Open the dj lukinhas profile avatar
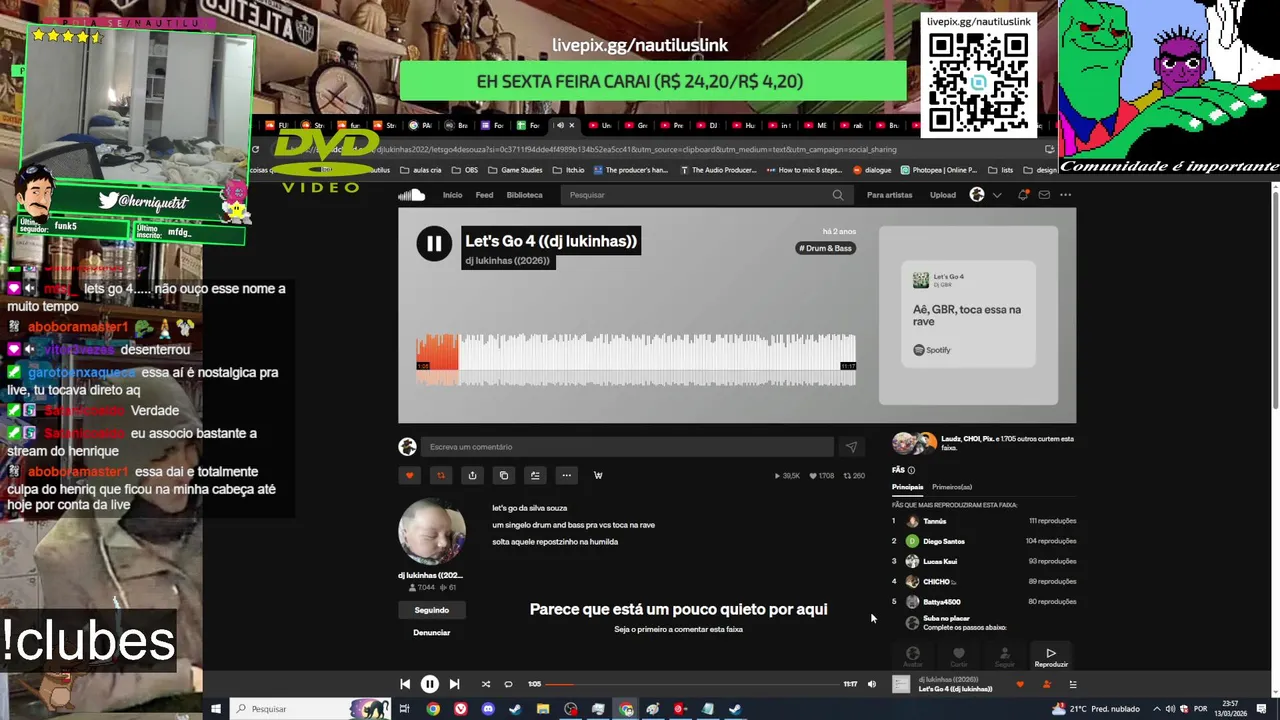Screen dimensions: 1280x720 point(432,531)
